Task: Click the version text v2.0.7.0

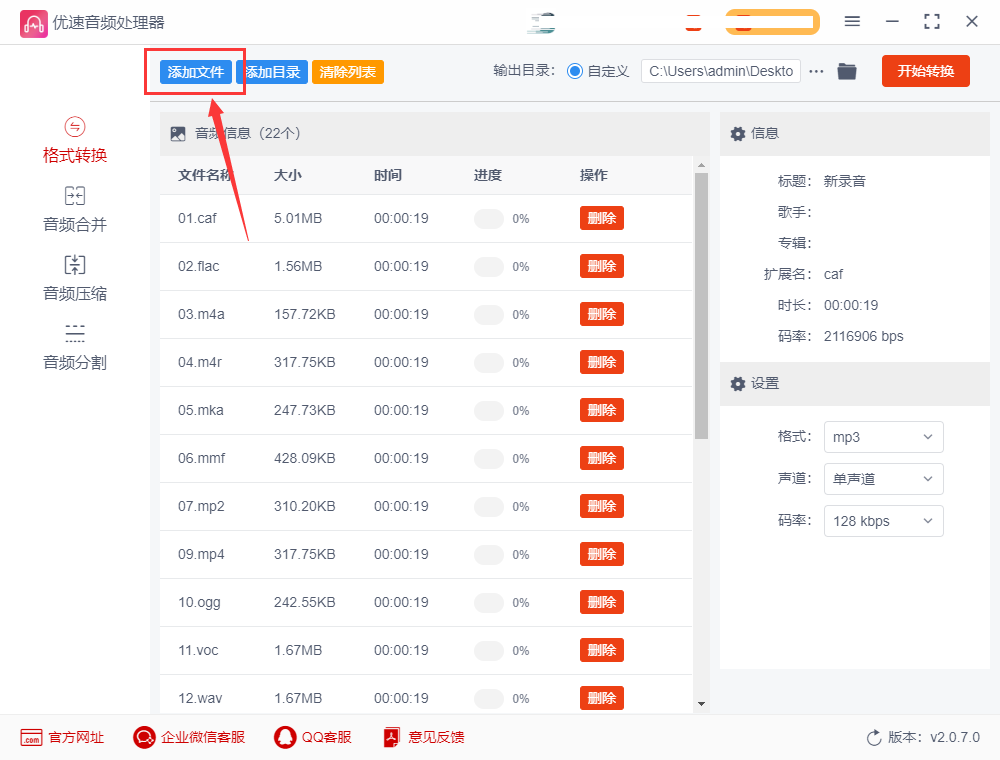Action: click(955, 738)
